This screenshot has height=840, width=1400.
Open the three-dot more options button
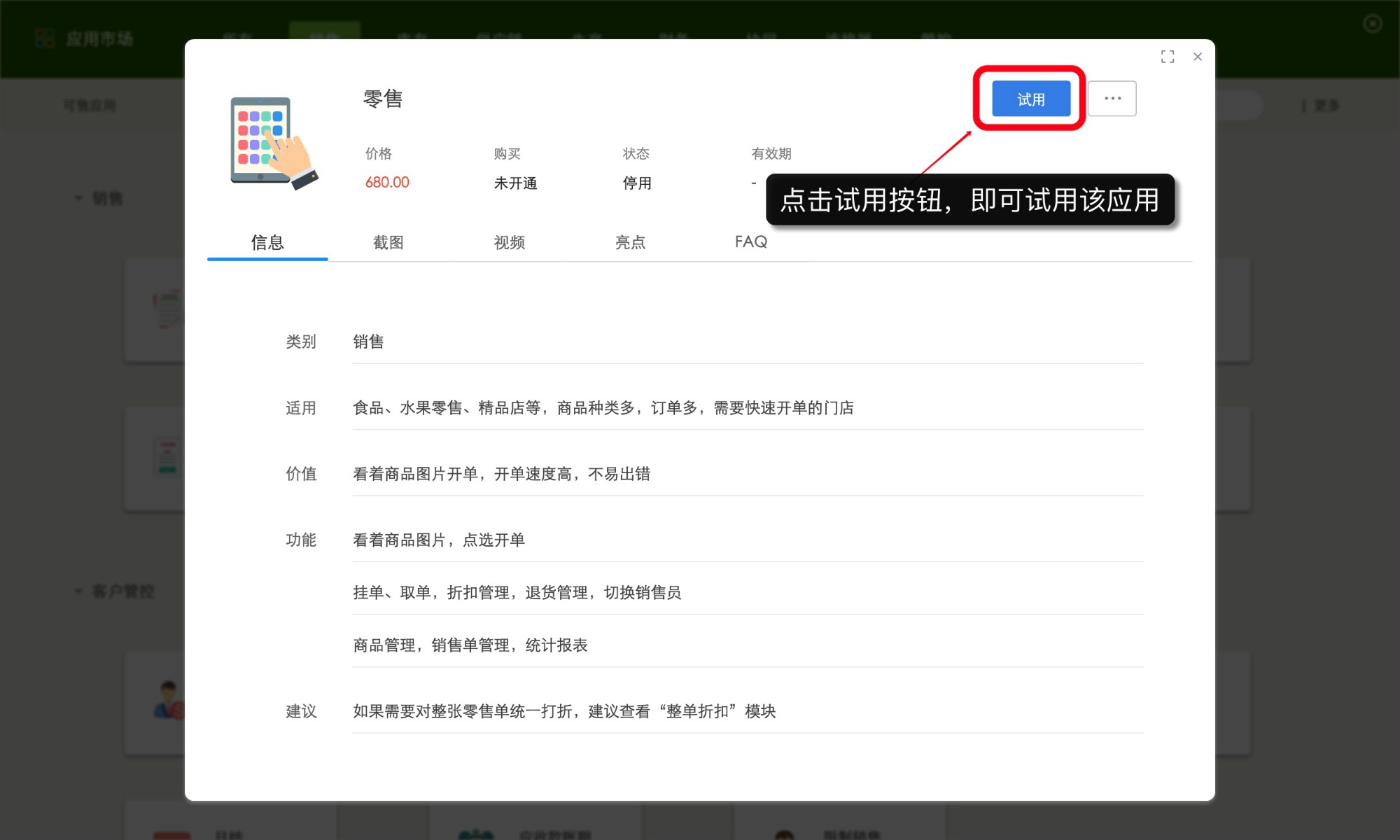coord(1112,99)
